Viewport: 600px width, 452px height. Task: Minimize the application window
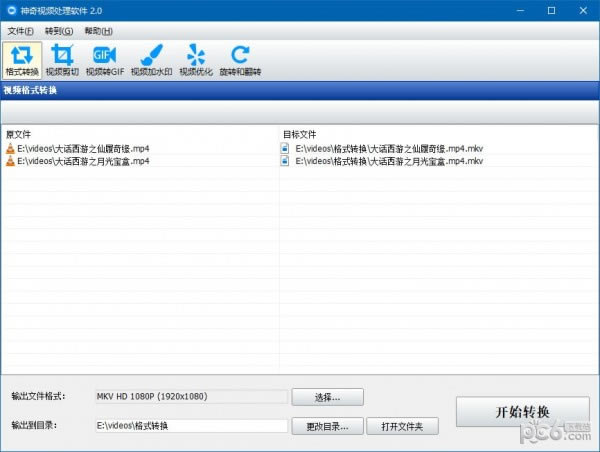tap(520, 10)
